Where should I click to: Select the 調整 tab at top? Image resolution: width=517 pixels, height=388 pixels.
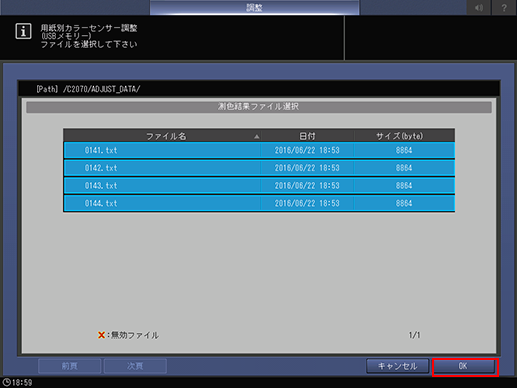coord(254,8)
